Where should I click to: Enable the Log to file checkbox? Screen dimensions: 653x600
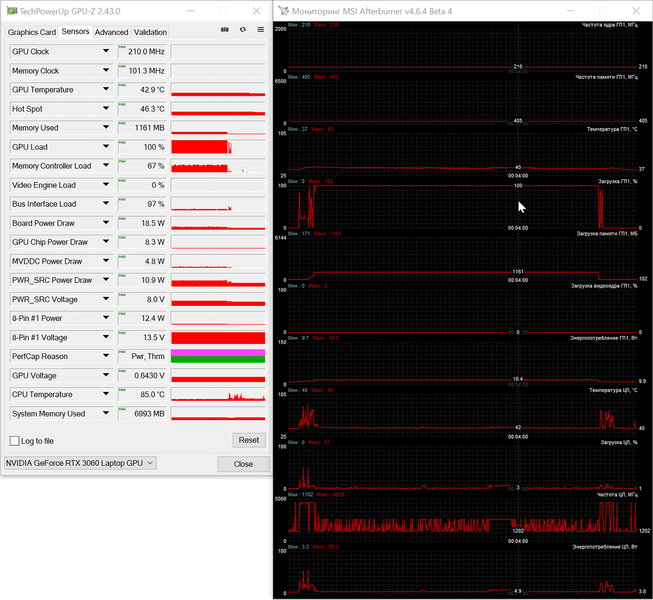(15, 441)
